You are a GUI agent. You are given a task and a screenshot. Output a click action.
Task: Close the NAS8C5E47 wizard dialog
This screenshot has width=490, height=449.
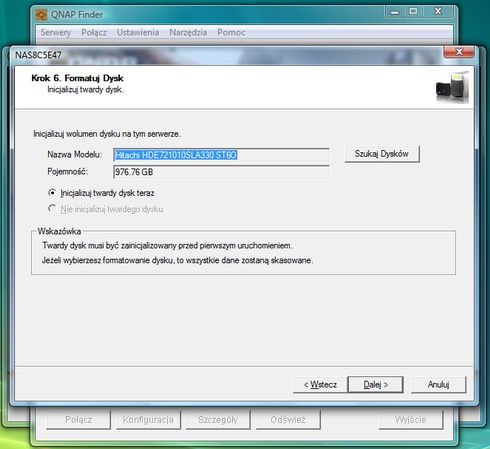click(459, 52)
